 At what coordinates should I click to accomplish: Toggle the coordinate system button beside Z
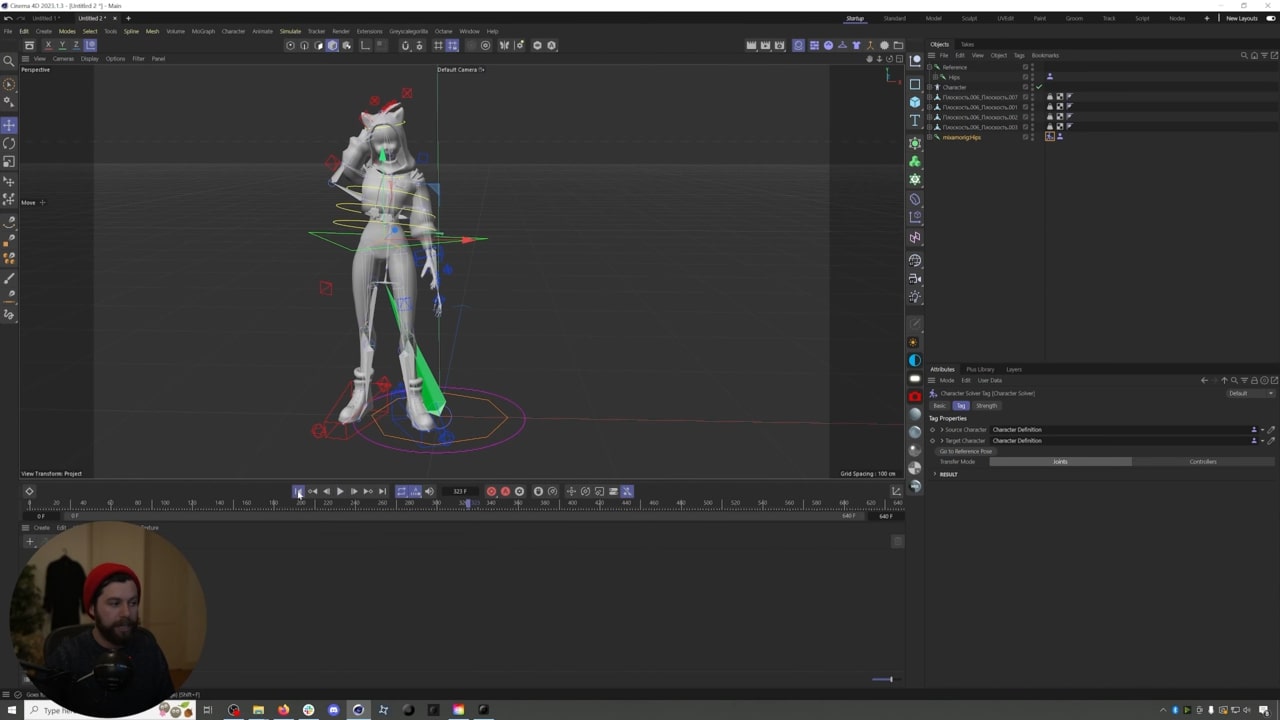(x=90, y=45)
